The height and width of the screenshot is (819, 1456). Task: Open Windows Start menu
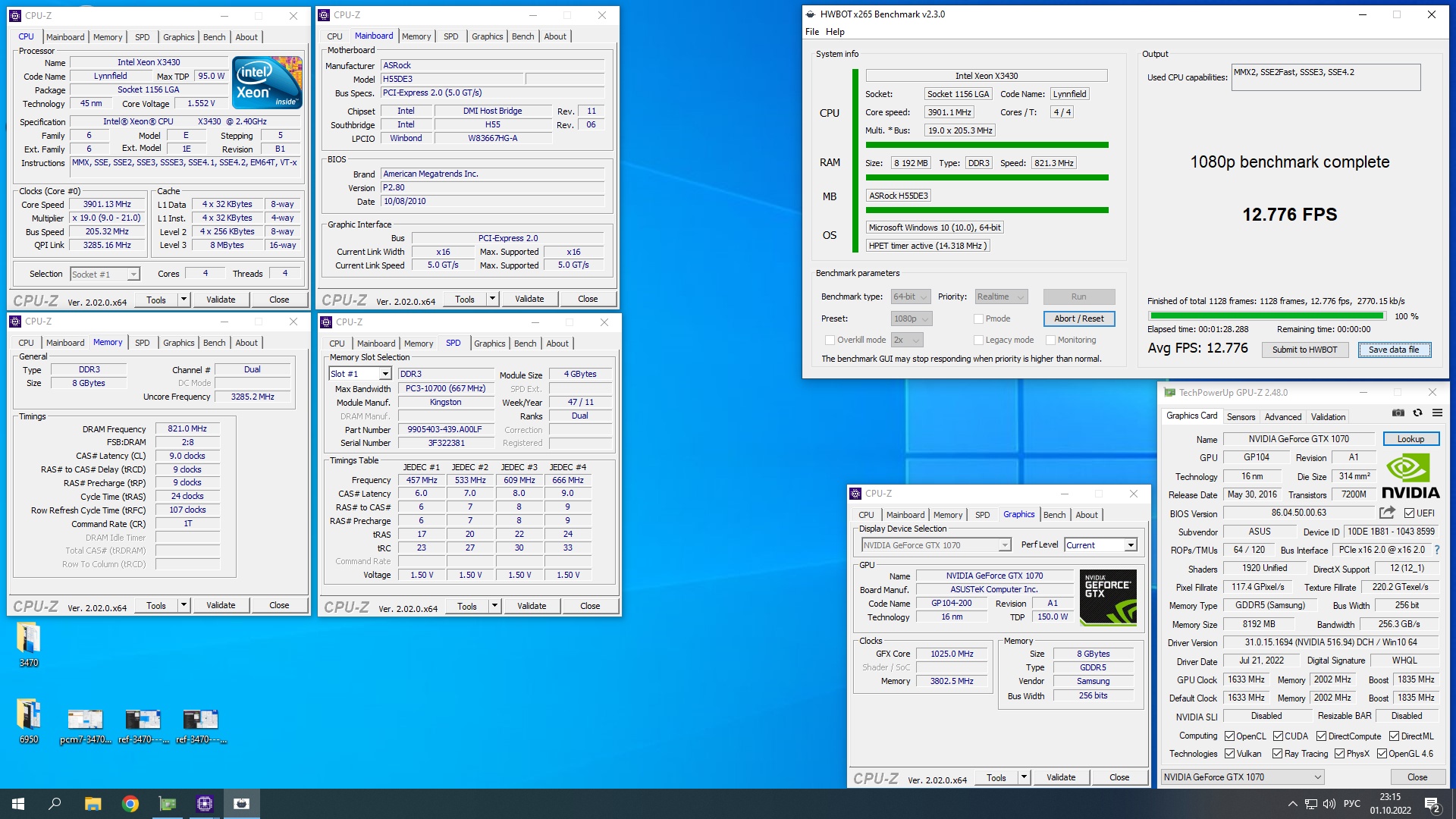pos(18,804)
